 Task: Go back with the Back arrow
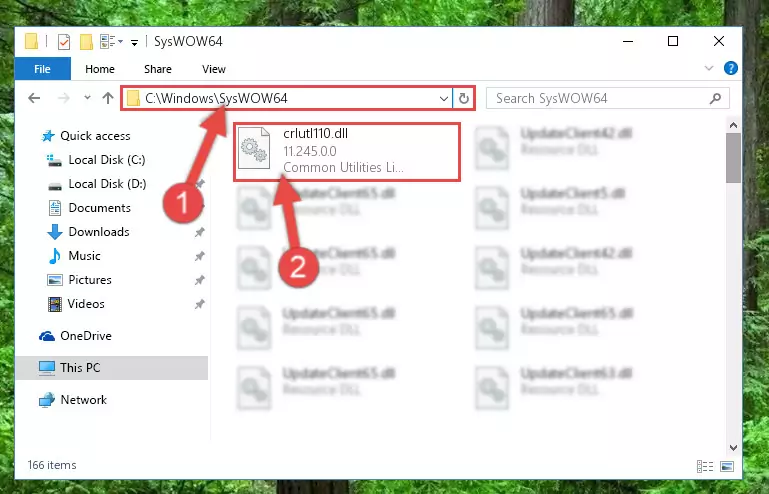pyautogui.click(x=34, y=98)
